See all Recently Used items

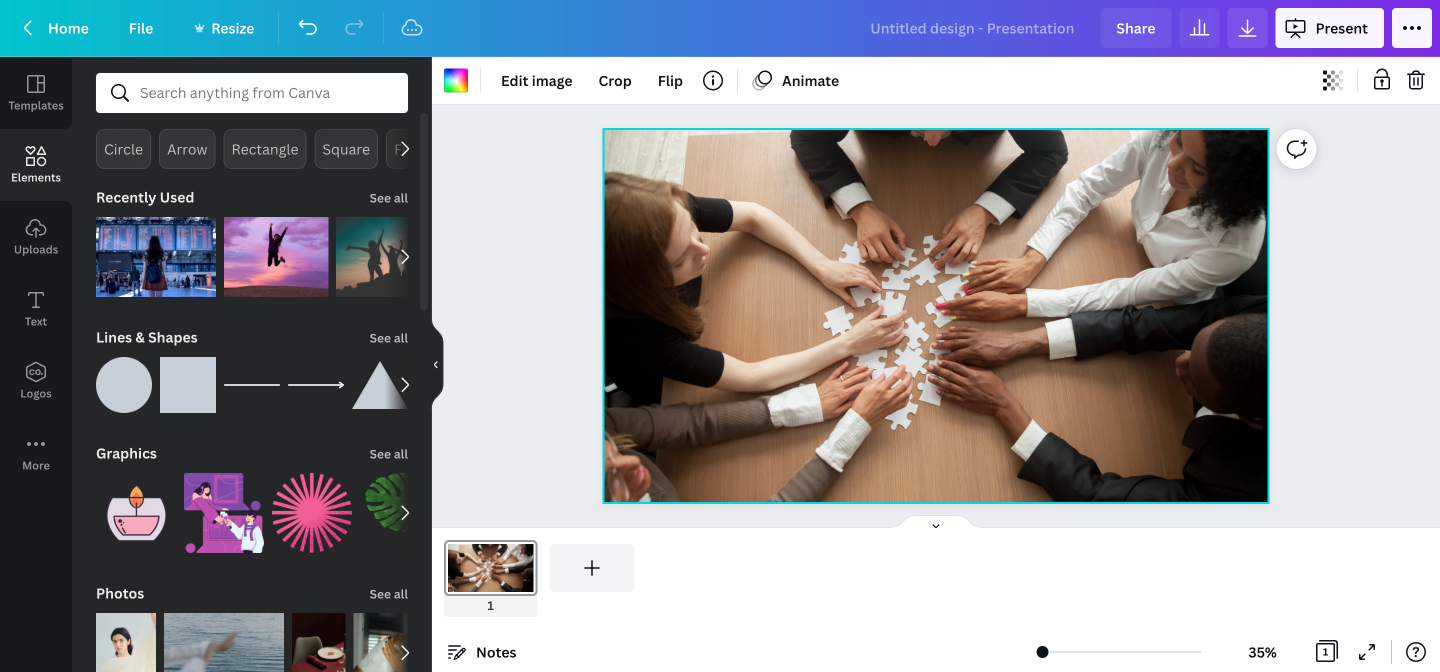tap(388, 198)
